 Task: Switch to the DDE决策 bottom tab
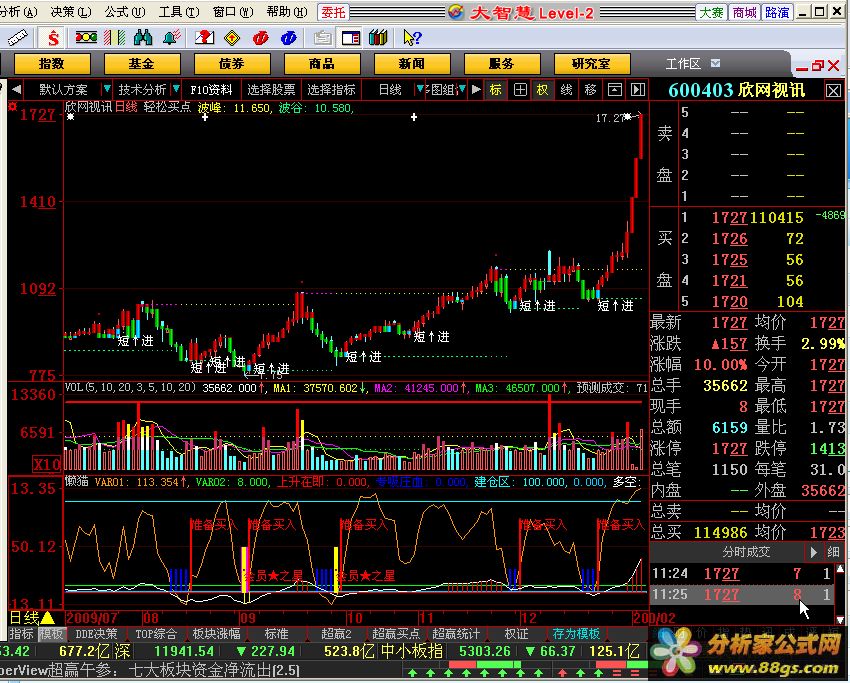tap(96, 634)
